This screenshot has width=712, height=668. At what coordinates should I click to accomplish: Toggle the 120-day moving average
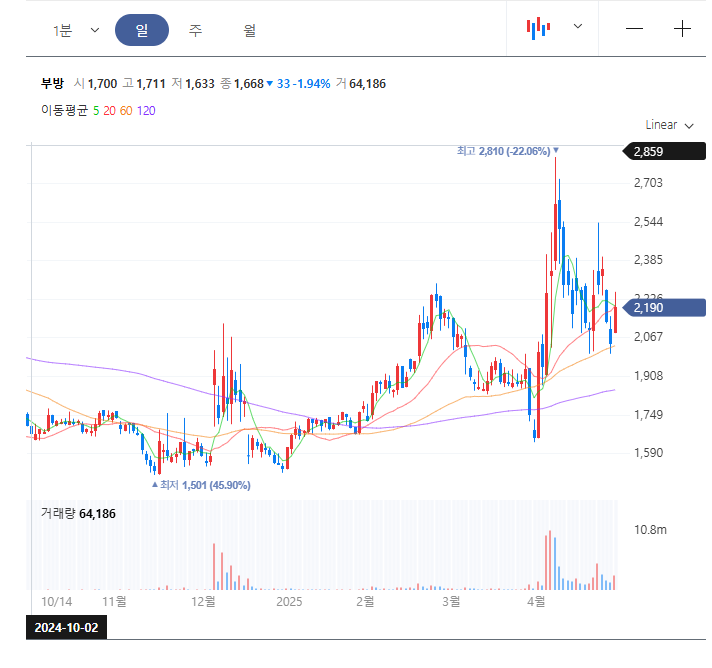[146, 111]
